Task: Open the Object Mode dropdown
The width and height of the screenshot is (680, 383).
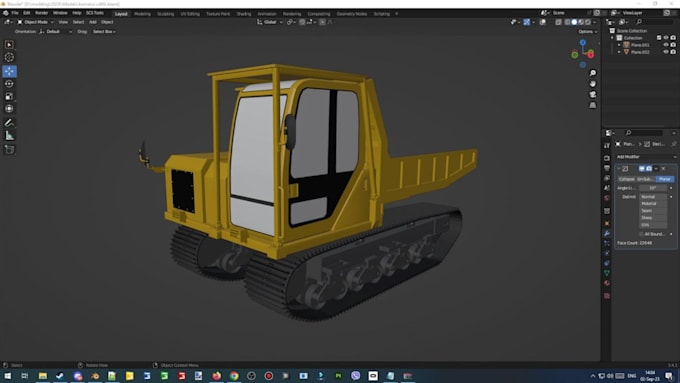Action: point(36,22)
